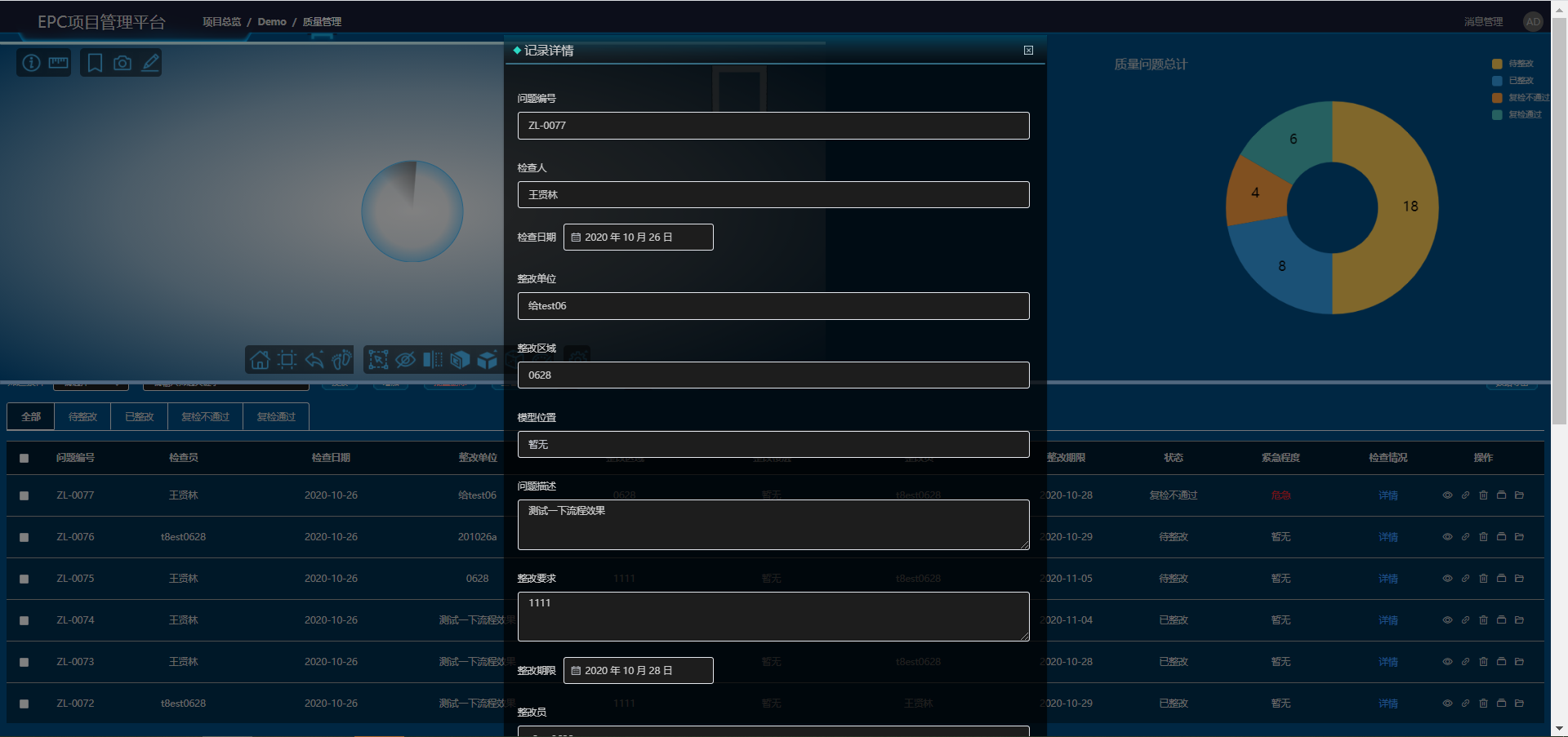
Task: Select the bookmark icon in viewer toolbar
Action: coord(95,63)
